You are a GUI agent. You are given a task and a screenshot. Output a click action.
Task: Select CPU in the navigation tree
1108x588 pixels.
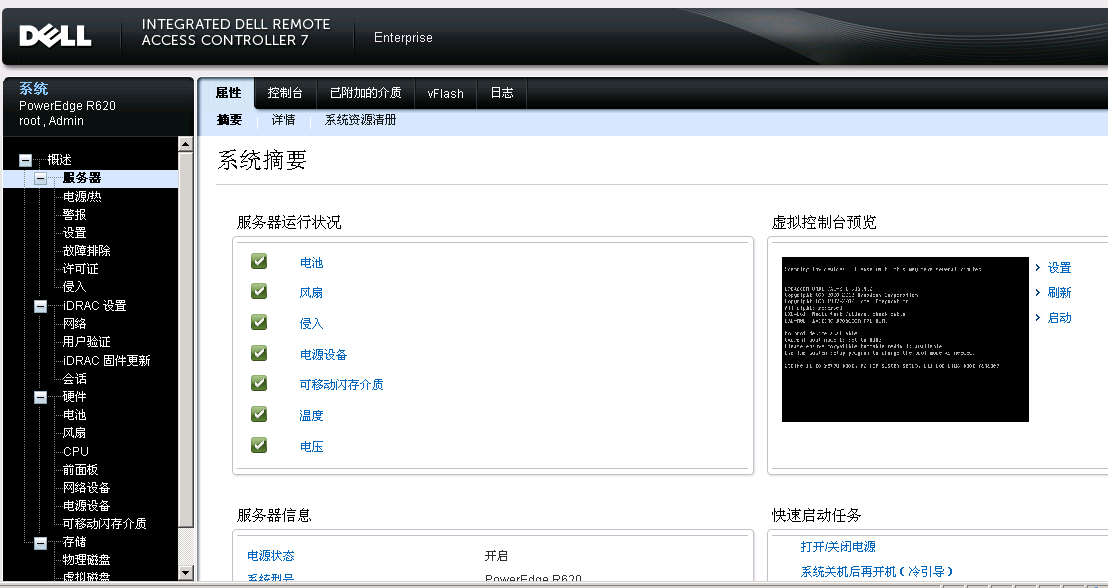click(x=76, y=452)
